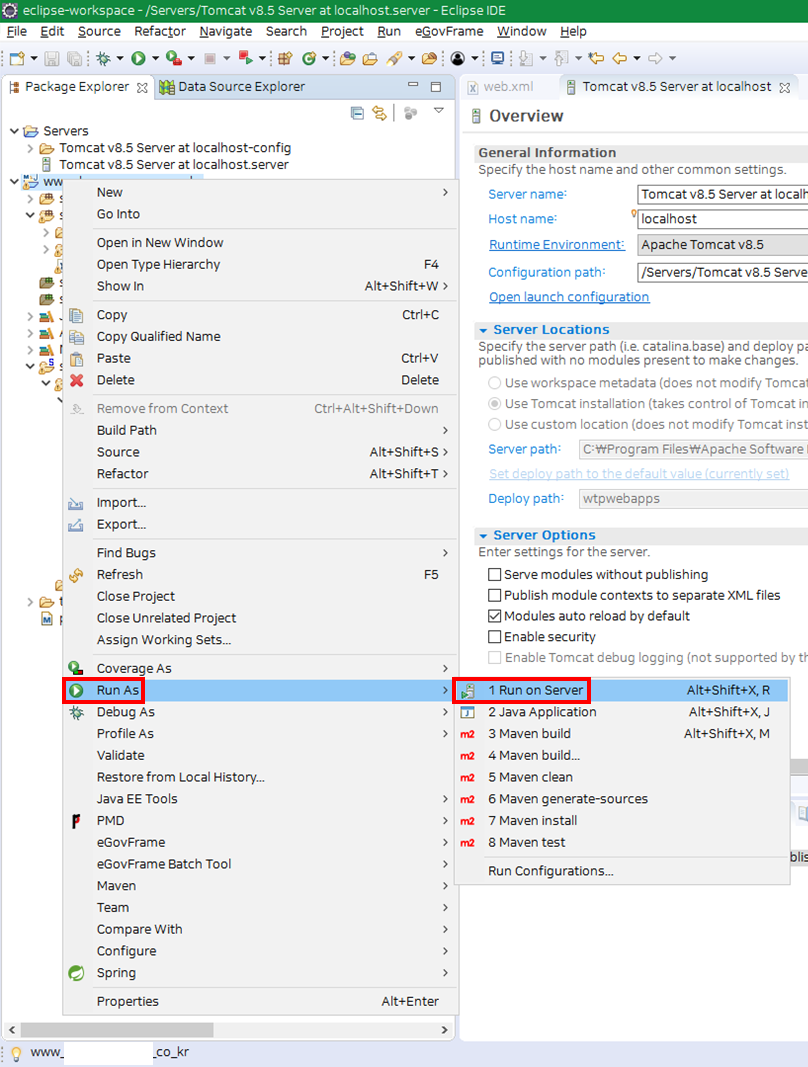The height and width of the screenshot is (1067, 808).
Task: Collapse the Server Options section
Action: coord(483,536)
